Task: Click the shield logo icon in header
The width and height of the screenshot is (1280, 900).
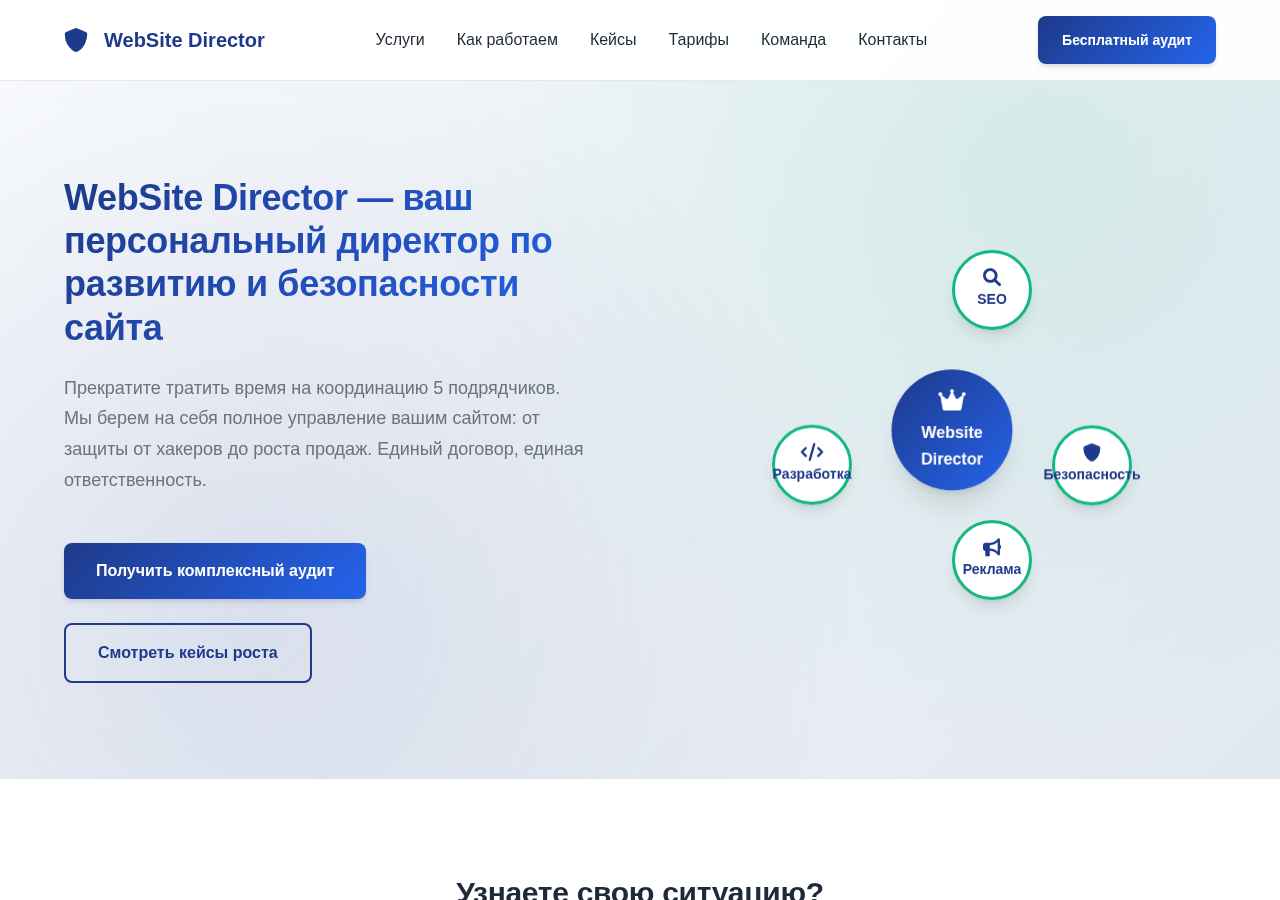Action: pos(76,40)
